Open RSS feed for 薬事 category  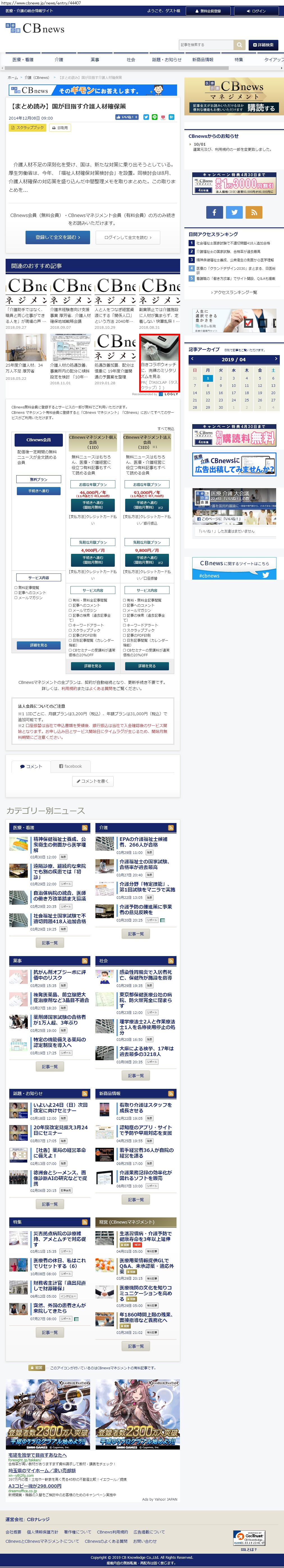click(84, 961)
